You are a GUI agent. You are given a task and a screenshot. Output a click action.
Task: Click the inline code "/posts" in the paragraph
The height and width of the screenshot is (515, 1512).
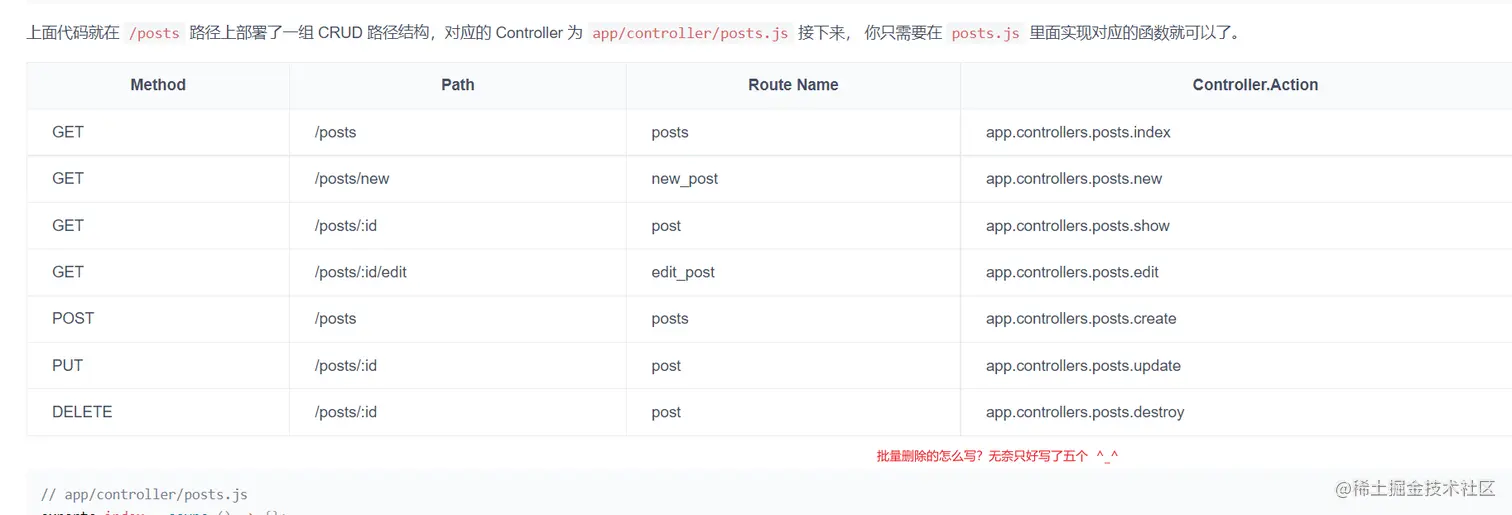[154, 33]
